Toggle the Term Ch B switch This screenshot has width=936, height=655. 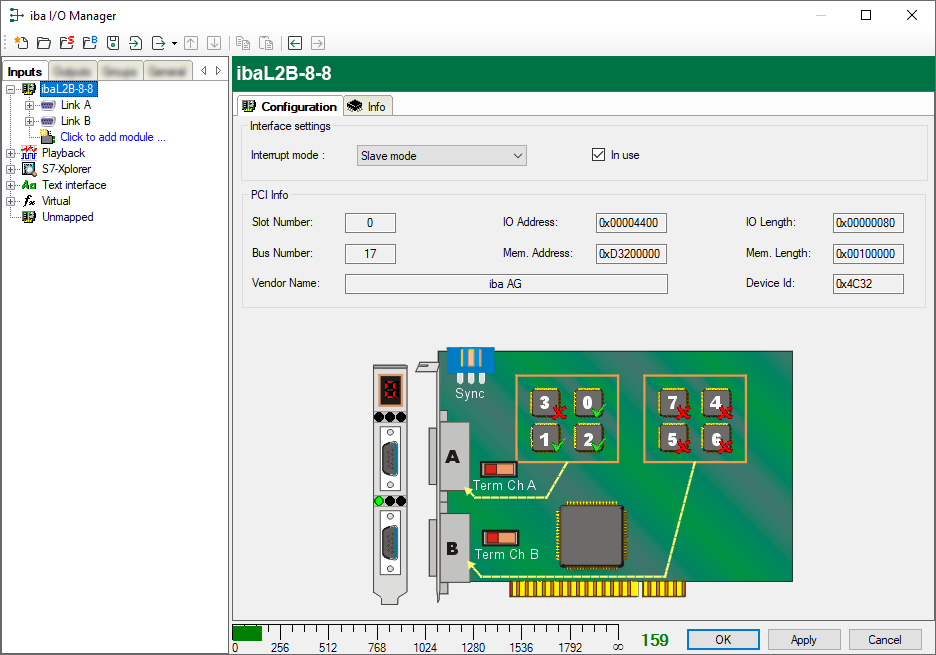pos(499,538)
